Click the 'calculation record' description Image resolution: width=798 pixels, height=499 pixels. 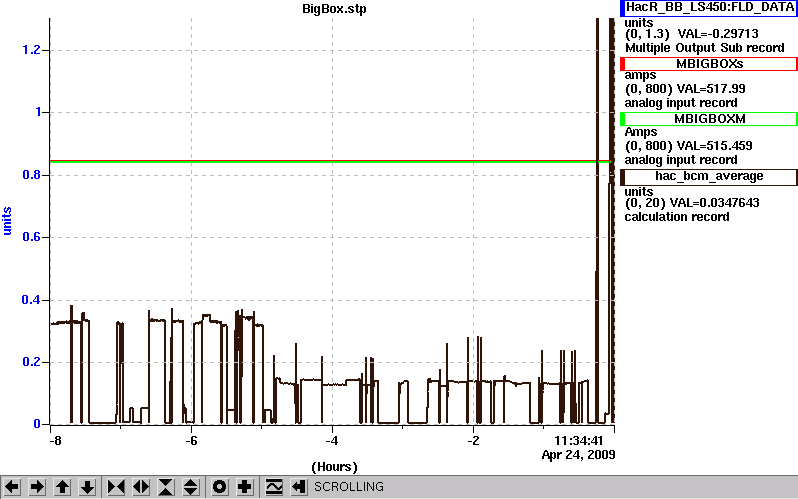click(677, 217)
